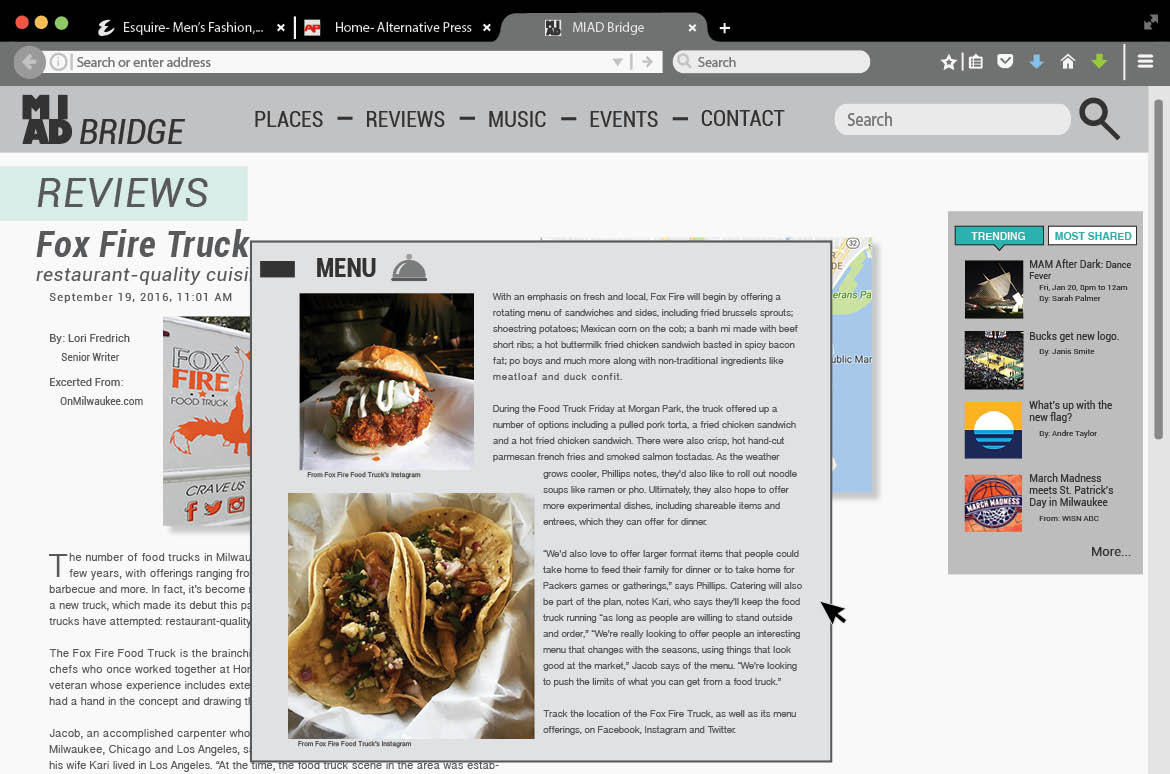This screenshot has height=774, width=1170.
Task: Click the new tab plus button
Action: point(725,28)
